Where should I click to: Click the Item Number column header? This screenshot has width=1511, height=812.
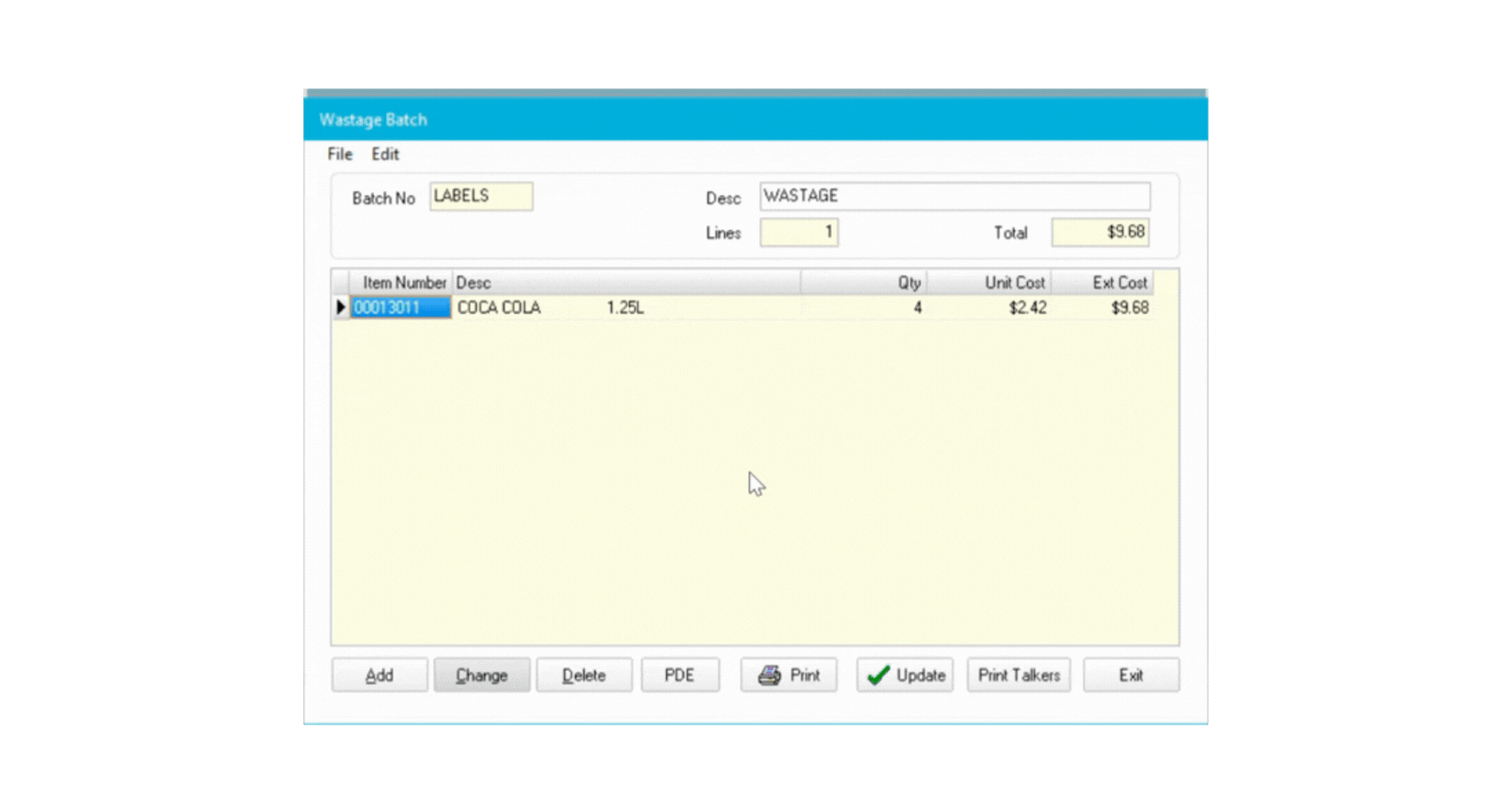[402, 283]
